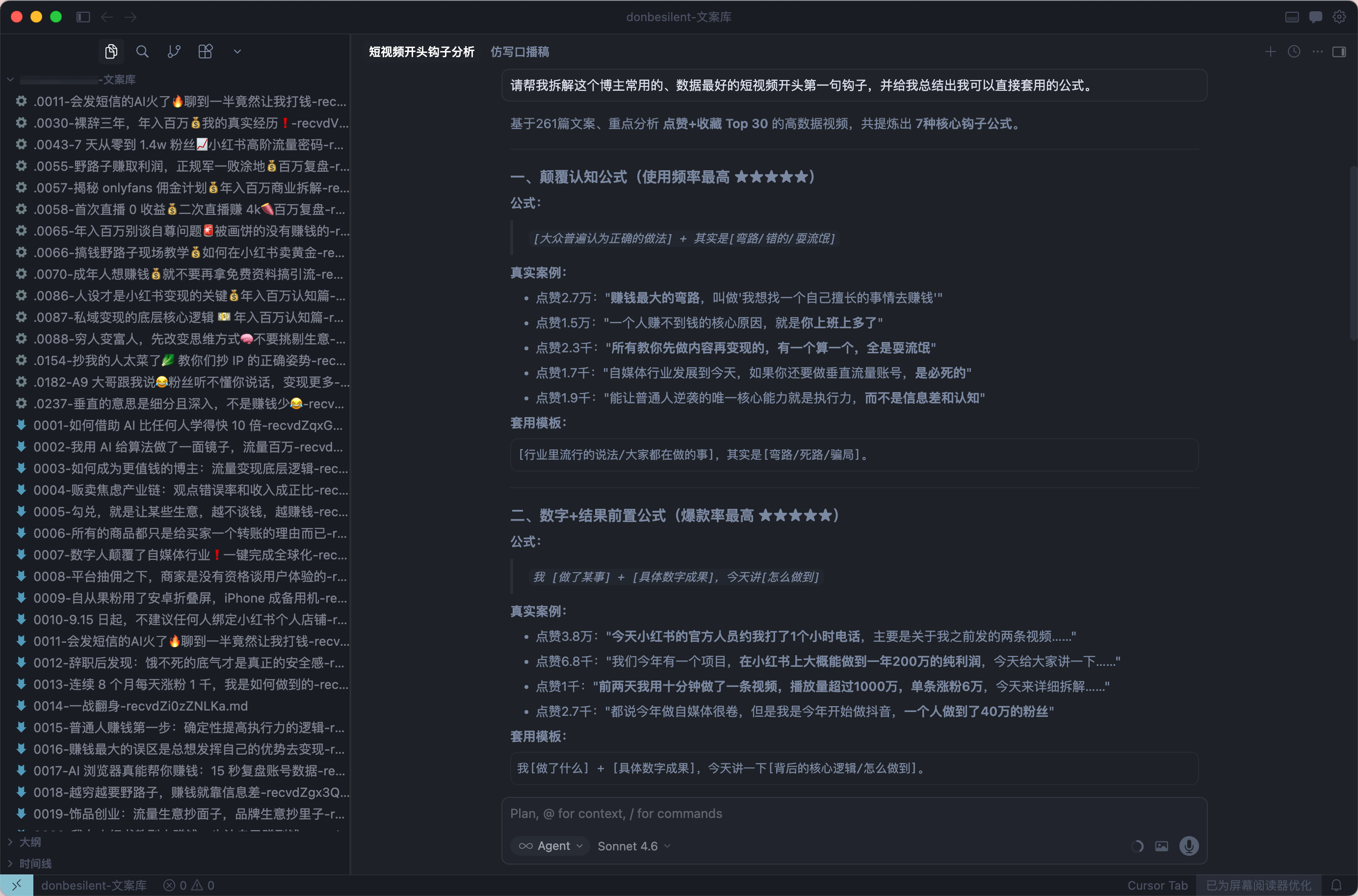Click Cursor Tab in the status bar
Image resolution: width=1358 pixels, height=896 pixels.
[x=1157, y=885]
